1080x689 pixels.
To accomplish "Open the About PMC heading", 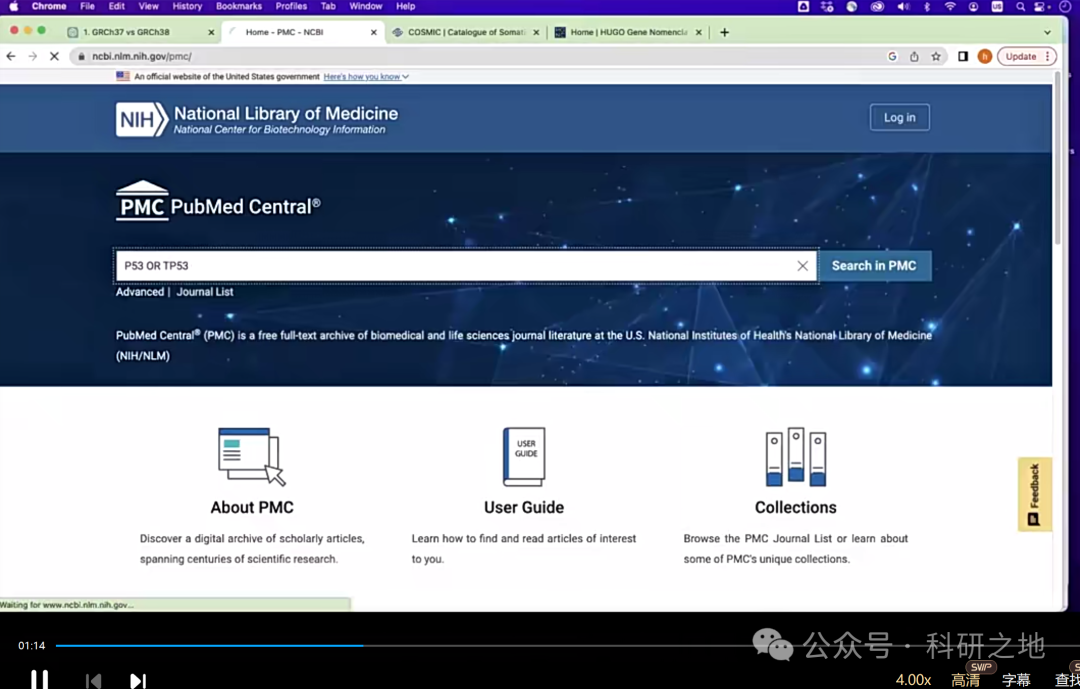I will pos(252,508).
